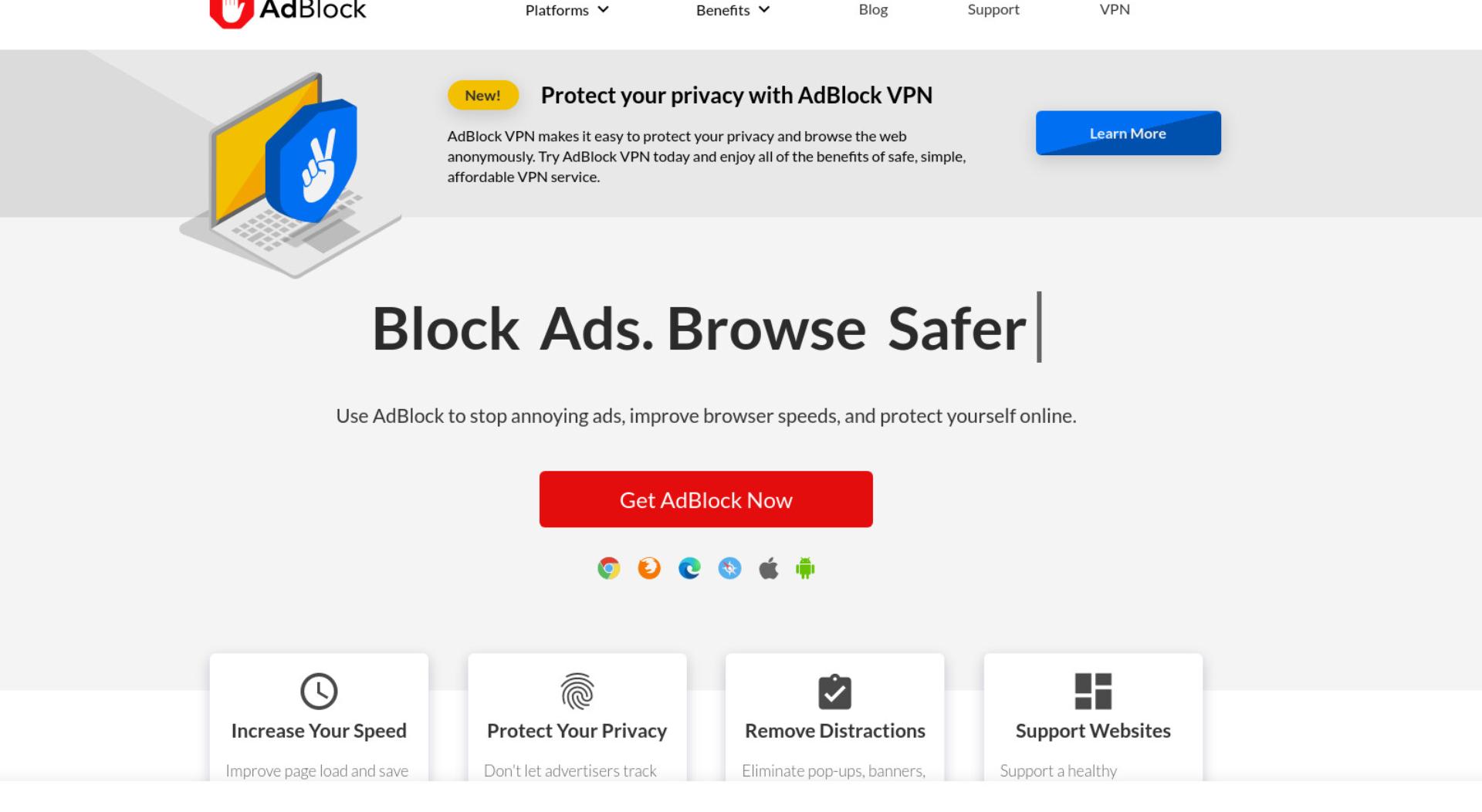Image resolution: width=1482 pixels, height=812 pixels.
Task: Click the clipboard checkmark icon
Action: click(834, 692)
